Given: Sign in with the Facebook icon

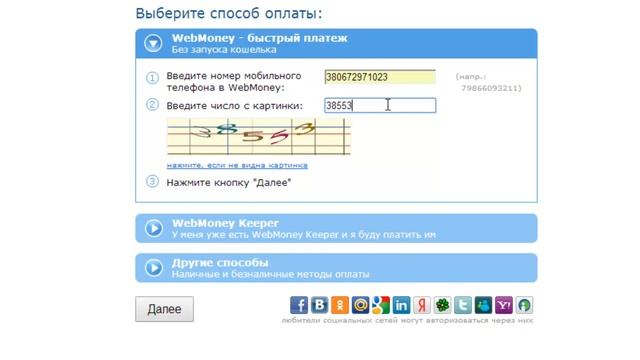Looking at the screenshot, I should pos(299,305).
